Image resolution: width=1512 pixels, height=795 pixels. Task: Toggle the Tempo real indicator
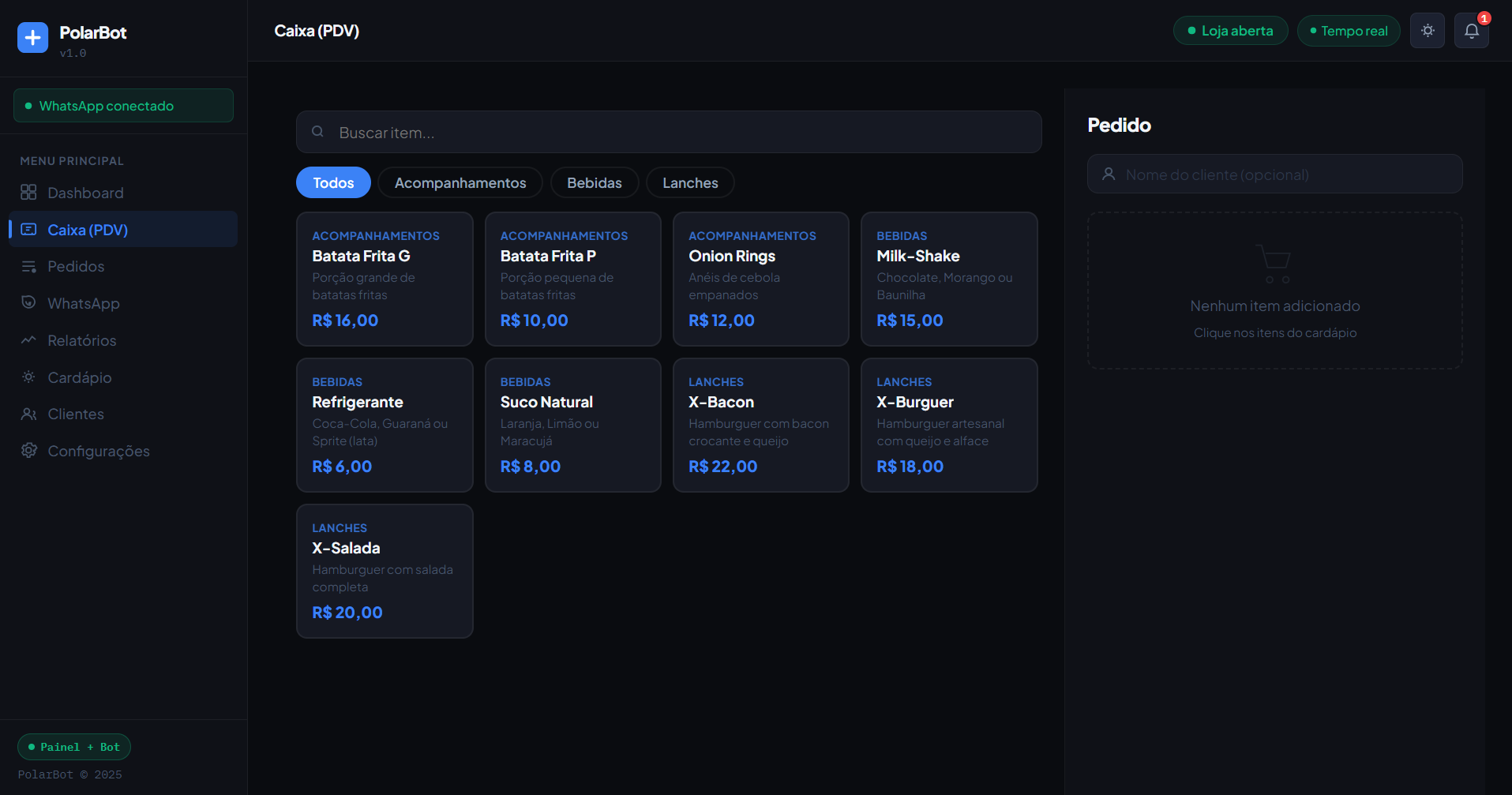pos(1348,31)
